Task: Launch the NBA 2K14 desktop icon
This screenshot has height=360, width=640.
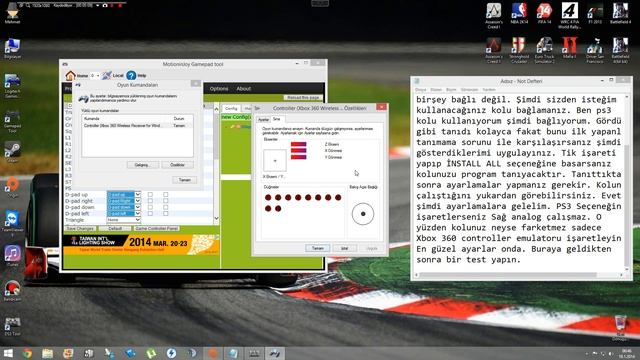Action: tap(519, 13)
